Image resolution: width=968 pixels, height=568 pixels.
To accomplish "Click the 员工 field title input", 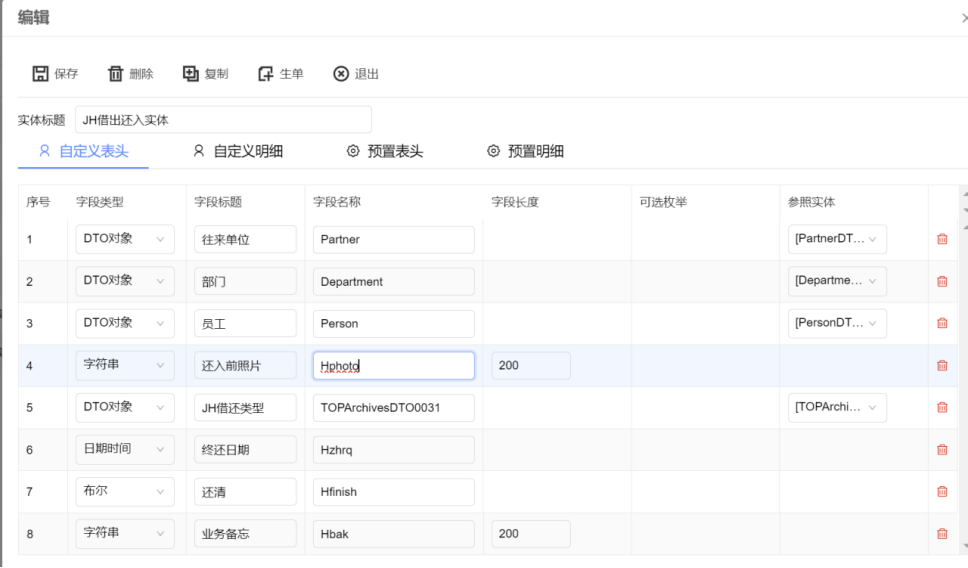I will point(245,324).
